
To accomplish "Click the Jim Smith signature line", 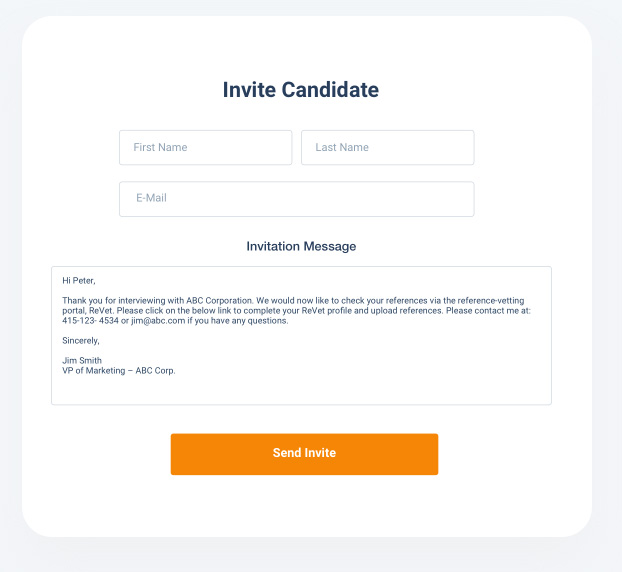I will coord(82,361).
